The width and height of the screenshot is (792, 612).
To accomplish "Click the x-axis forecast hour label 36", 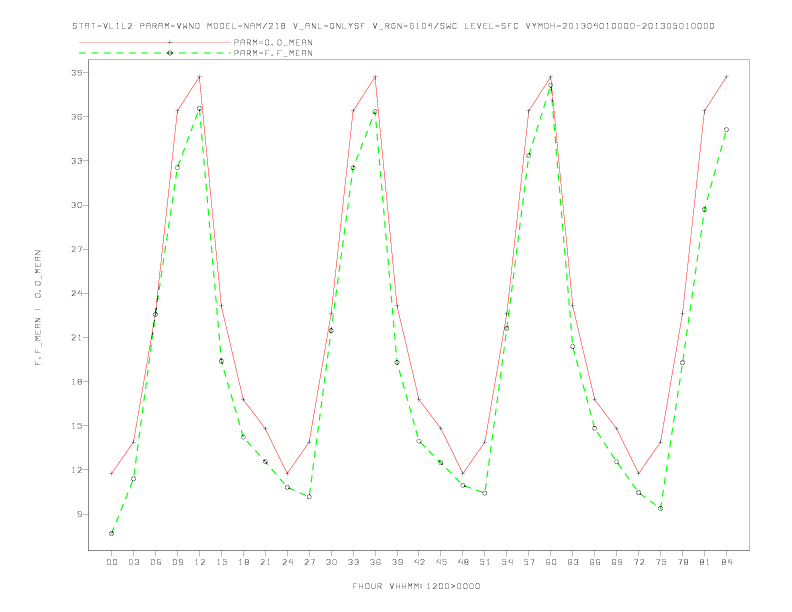I will 375,562.
